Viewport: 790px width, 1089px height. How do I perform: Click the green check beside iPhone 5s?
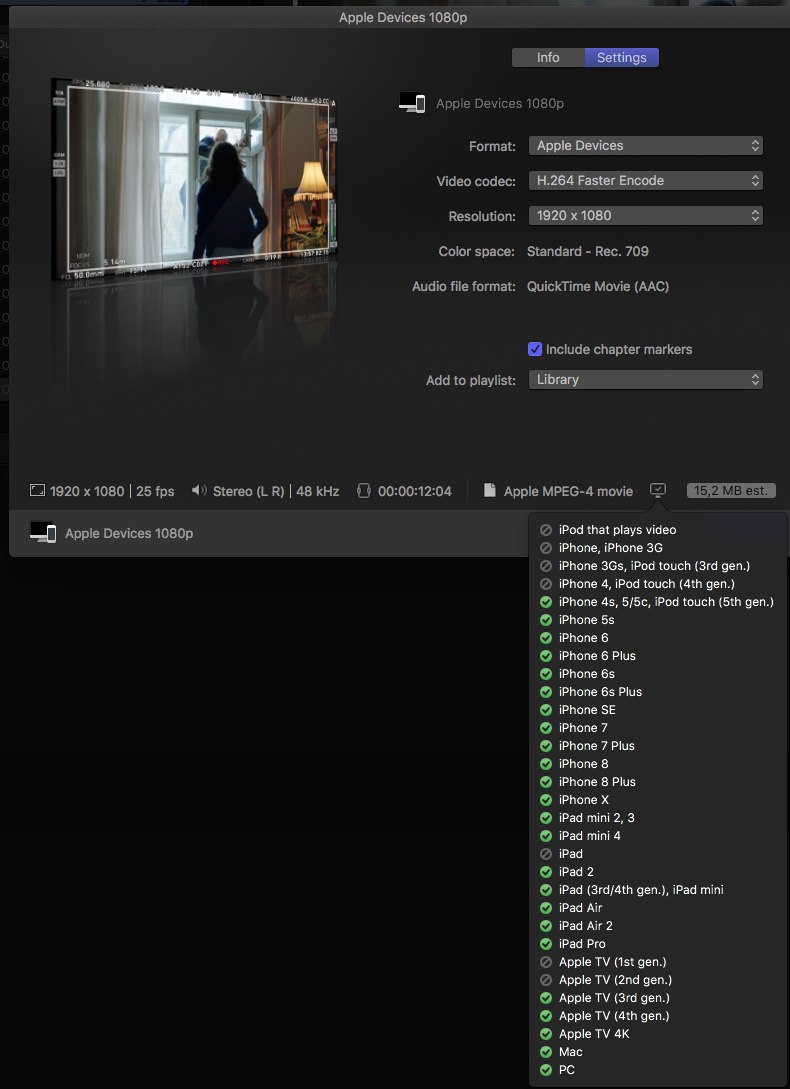click(x=546, y=620)
